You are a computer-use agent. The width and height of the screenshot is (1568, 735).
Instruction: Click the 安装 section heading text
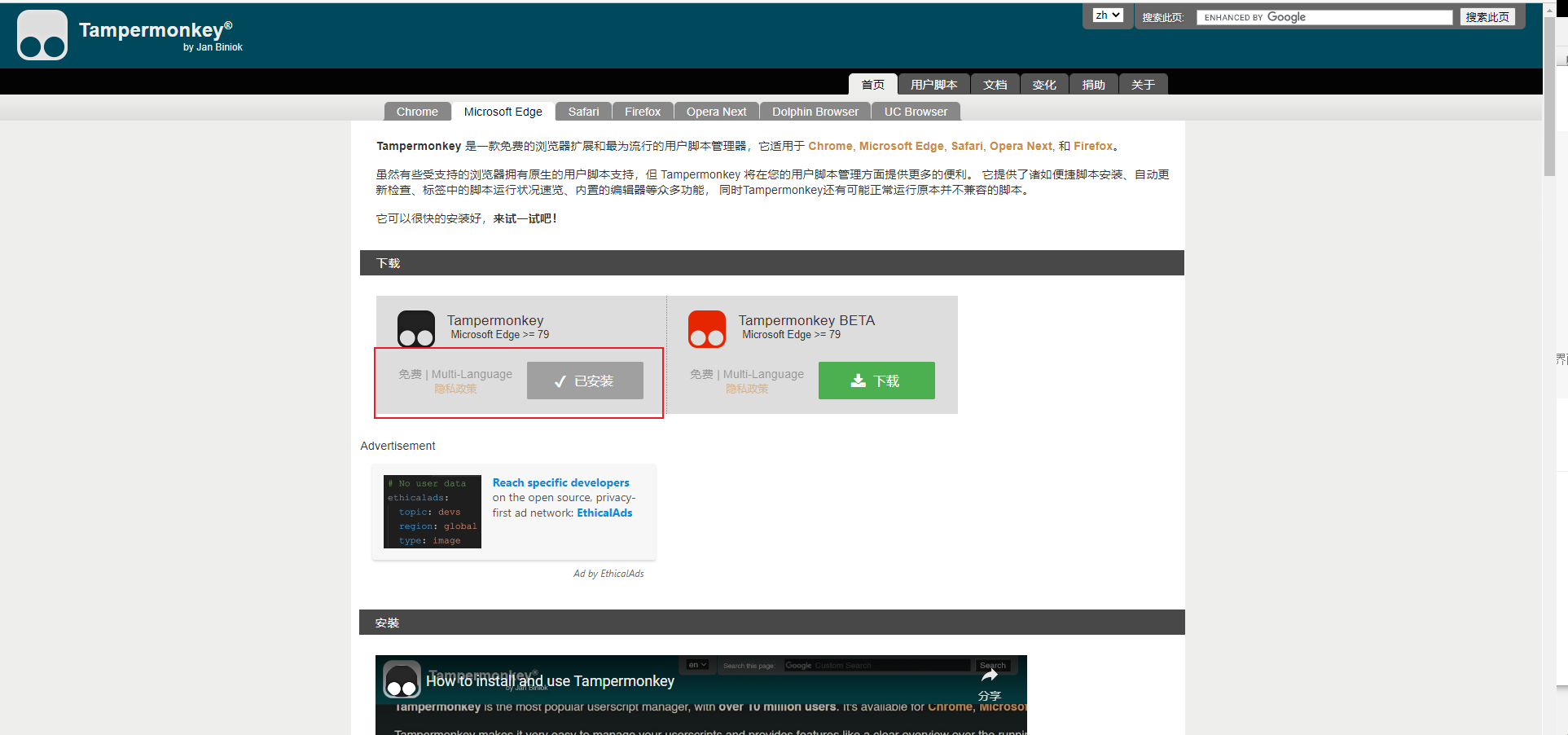(387, 623)
